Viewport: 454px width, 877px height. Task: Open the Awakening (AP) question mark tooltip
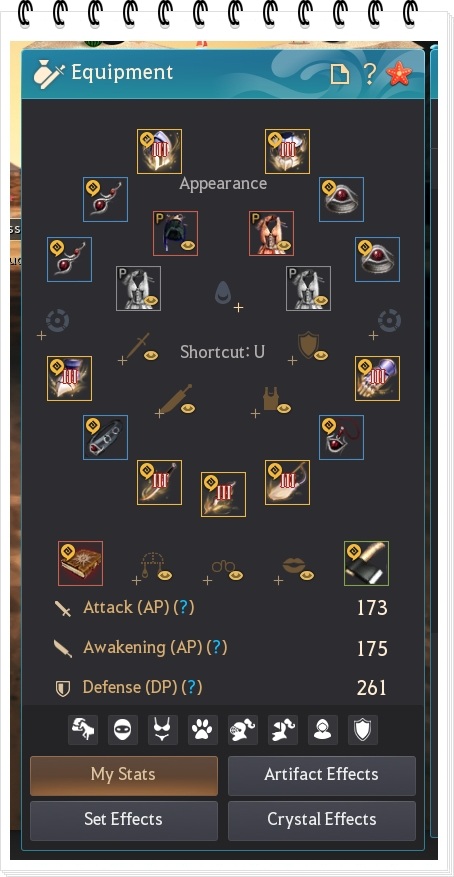tap(217, 648)
